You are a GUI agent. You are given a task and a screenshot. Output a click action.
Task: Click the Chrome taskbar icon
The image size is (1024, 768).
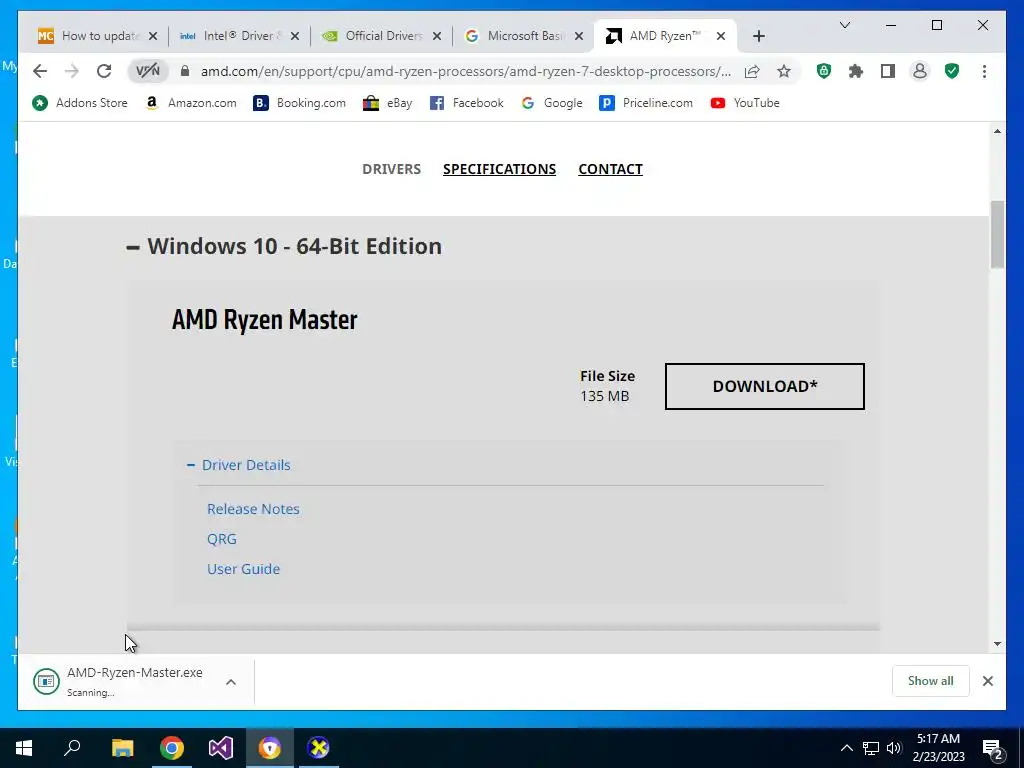(172, 748)
